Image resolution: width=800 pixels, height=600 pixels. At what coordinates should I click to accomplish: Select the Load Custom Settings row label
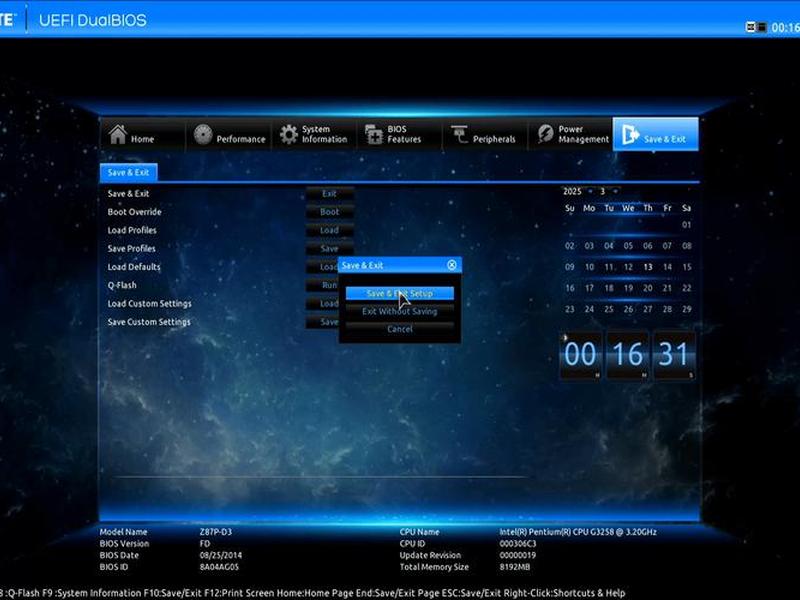coord(149,304)
